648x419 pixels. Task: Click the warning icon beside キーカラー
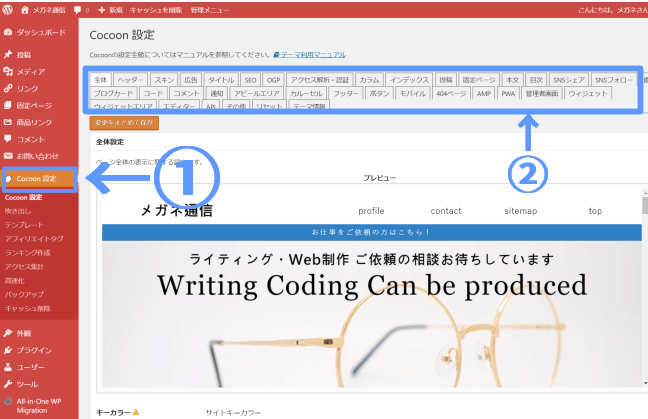pos(136,412)
